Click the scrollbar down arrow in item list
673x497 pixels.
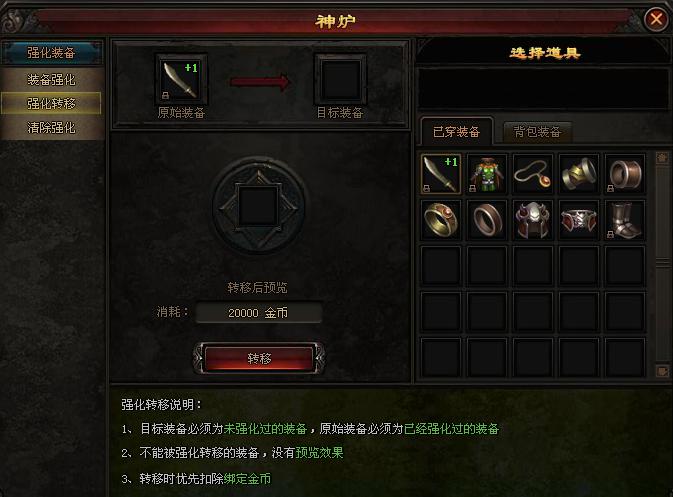click(661, 371)
